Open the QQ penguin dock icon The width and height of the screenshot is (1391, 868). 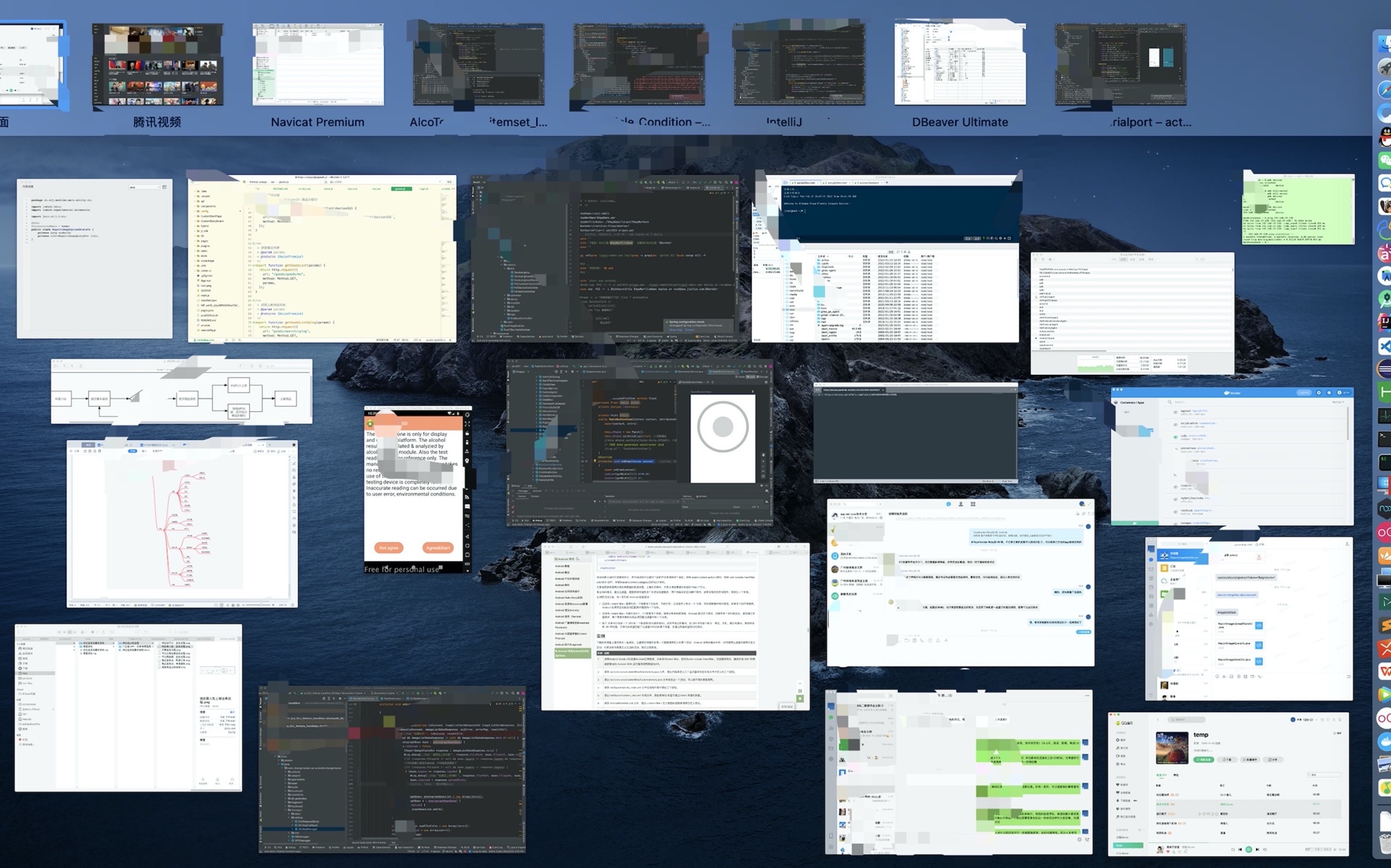tap(1385, 137)
